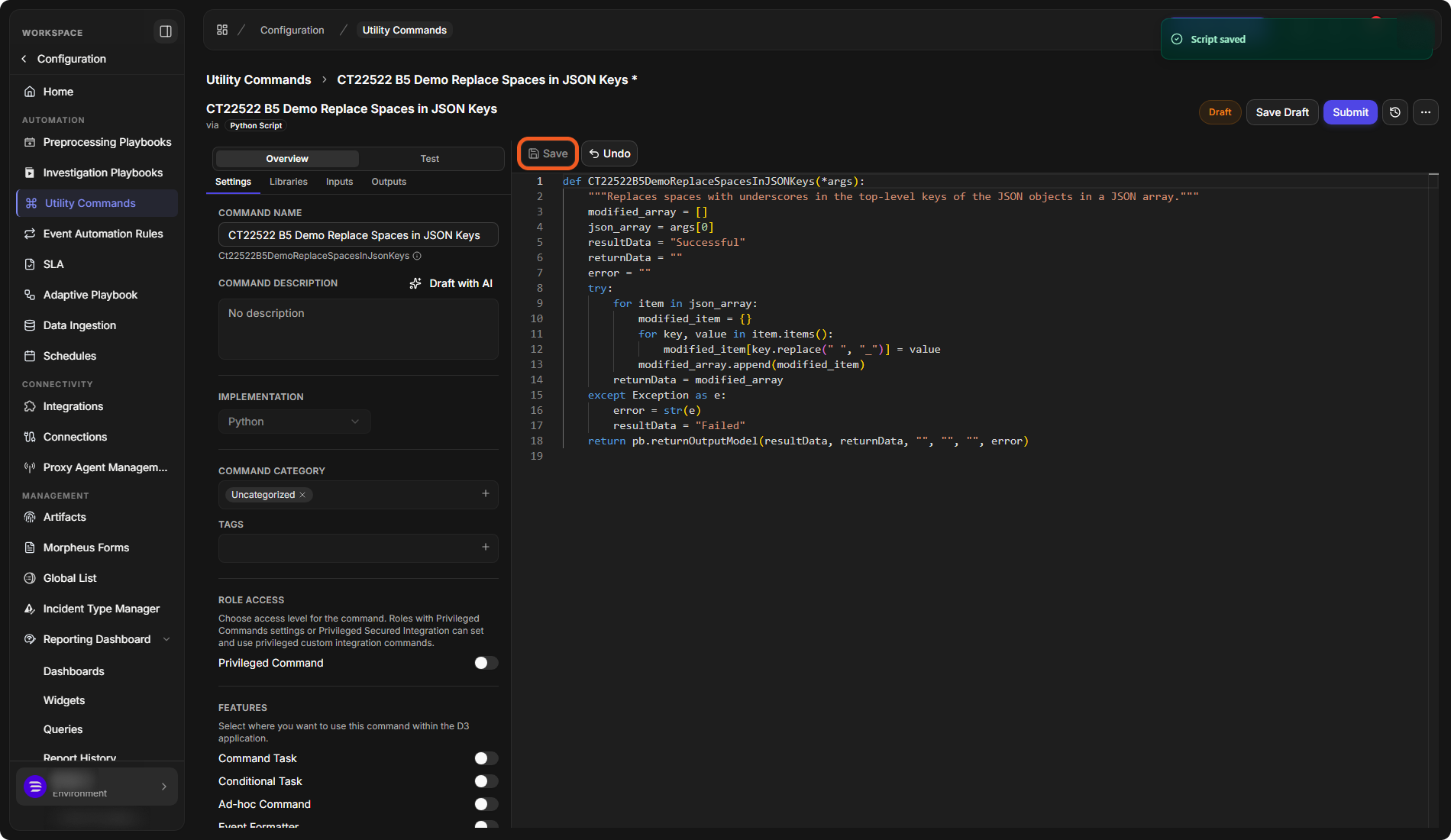Open the Inputs tab
Image resolution: width=1451 pixels, height=840 pixels.
click(x=339, y=182)
